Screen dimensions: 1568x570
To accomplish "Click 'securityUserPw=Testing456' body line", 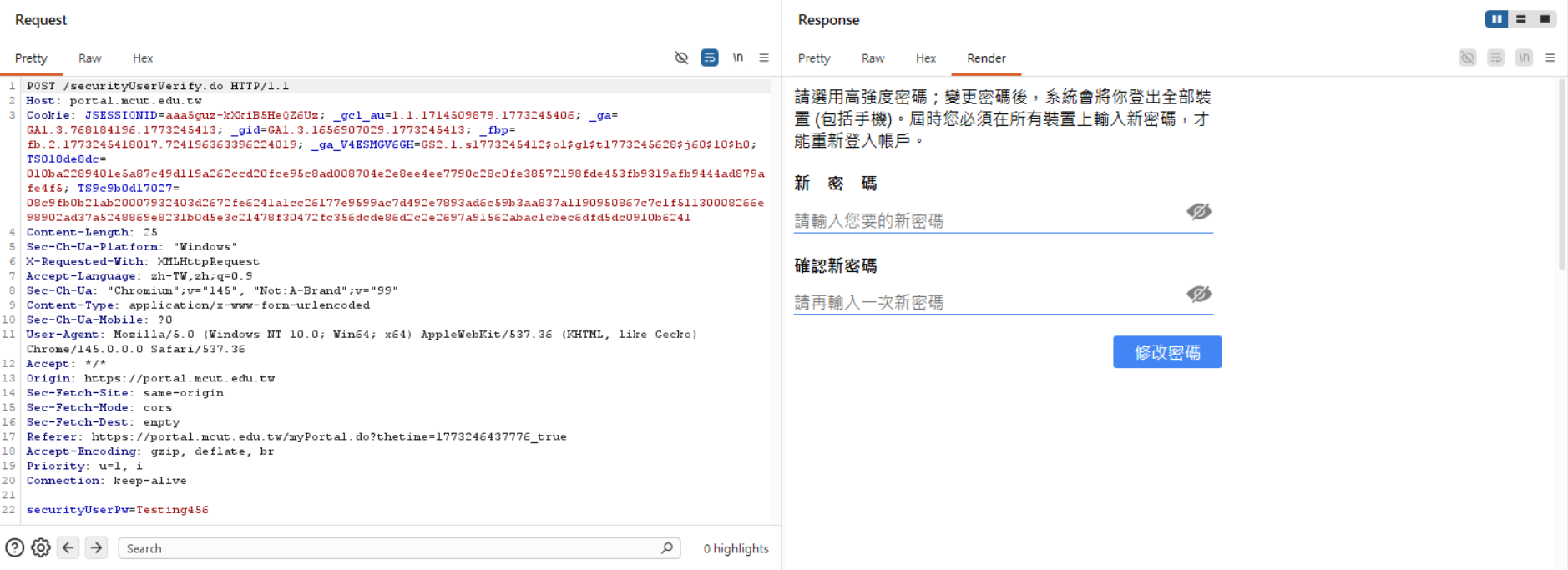I will [x=118, y=510].
